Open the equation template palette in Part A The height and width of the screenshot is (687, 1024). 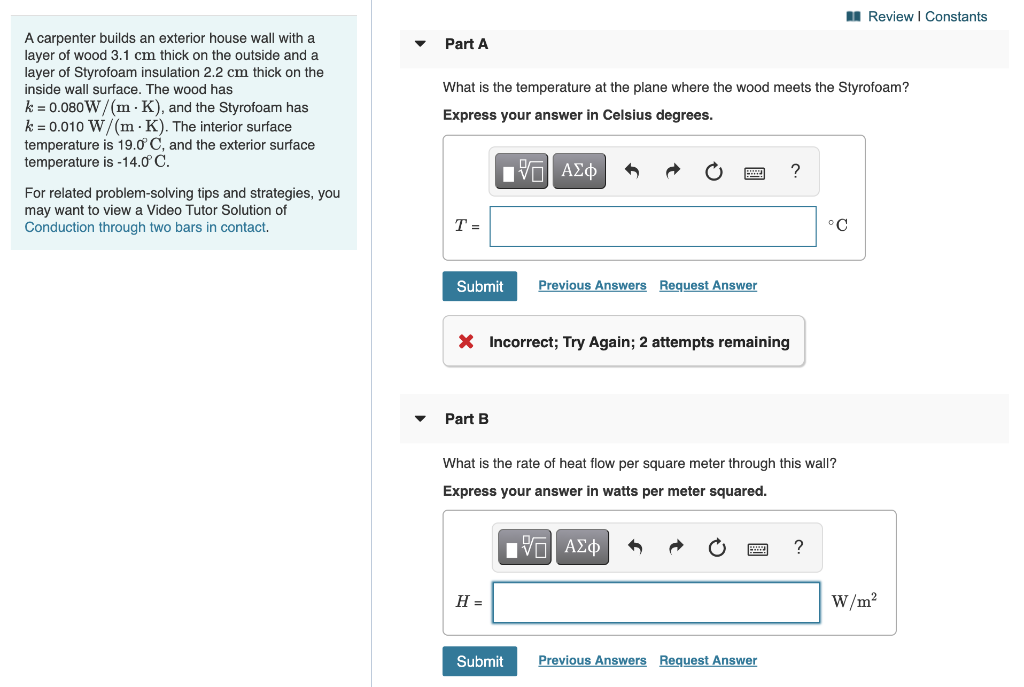coord(521,171)
